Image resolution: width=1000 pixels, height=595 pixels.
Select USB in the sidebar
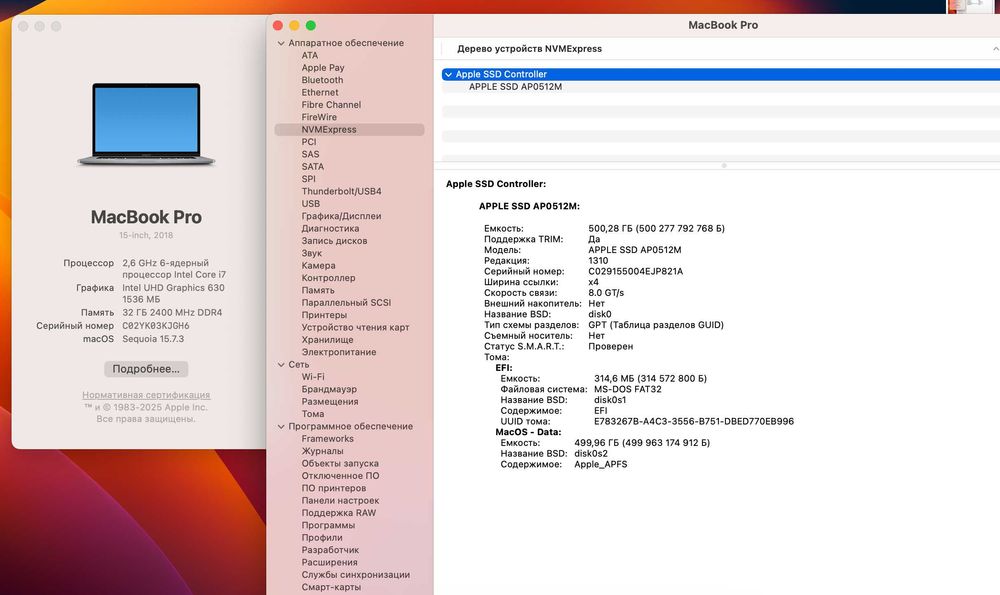pyautogui.click(x=311, y=204)
